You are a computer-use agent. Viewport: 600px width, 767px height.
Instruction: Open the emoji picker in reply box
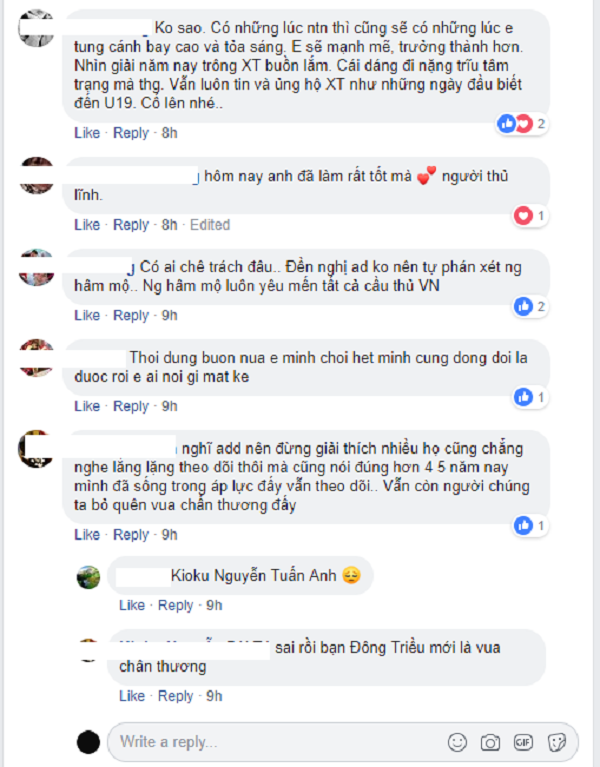tap(457, 742)
